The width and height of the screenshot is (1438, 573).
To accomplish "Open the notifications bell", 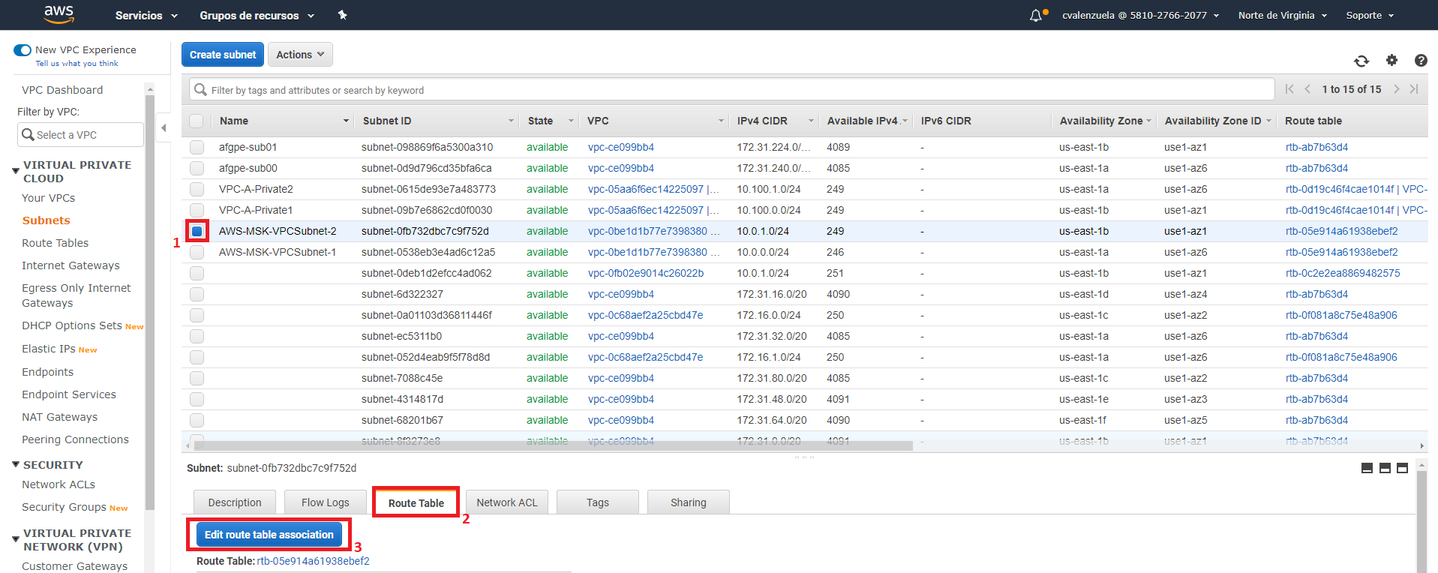I will [1036, 15].
